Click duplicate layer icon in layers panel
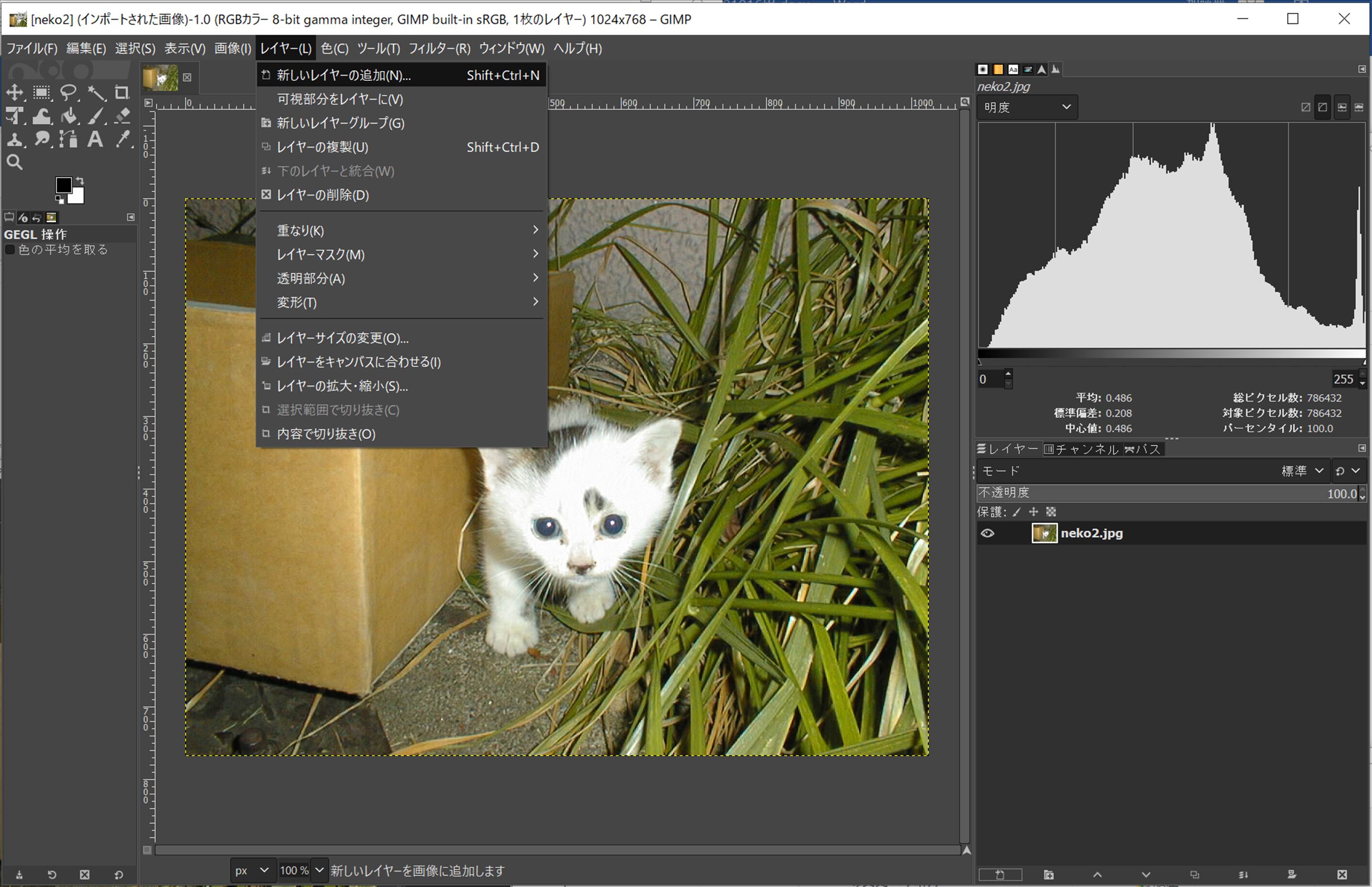The height and width of the screenshot is (887, 1372). click(x=1195, y=874)
